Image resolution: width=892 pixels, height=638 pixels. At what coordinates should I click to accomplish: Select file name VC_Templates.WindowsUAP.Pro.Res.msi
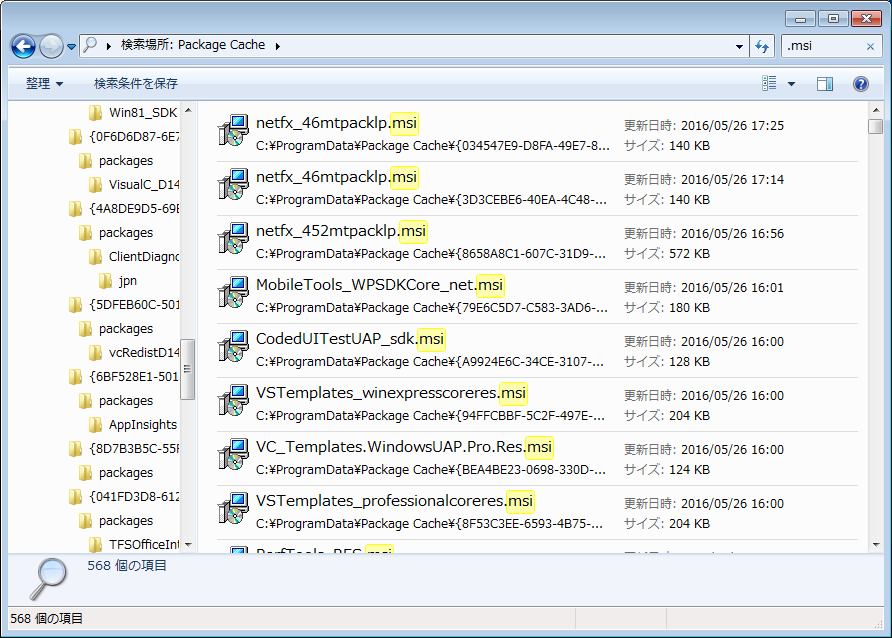[x=404, y=447]
